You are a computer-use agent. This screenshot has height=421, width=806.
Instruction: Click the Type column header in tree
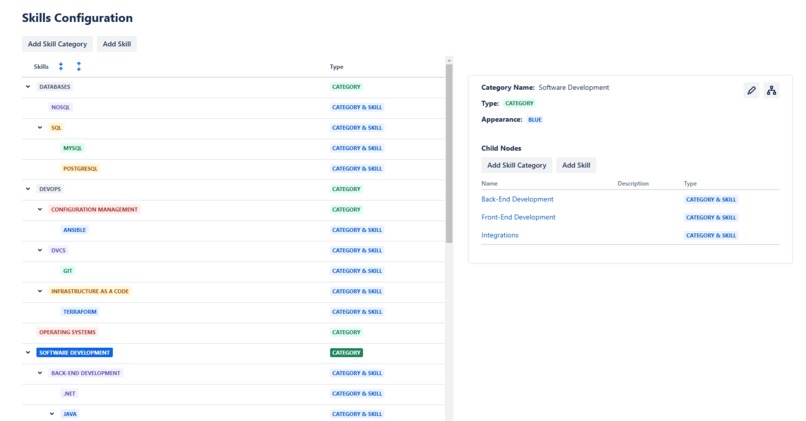coord(337,67)
